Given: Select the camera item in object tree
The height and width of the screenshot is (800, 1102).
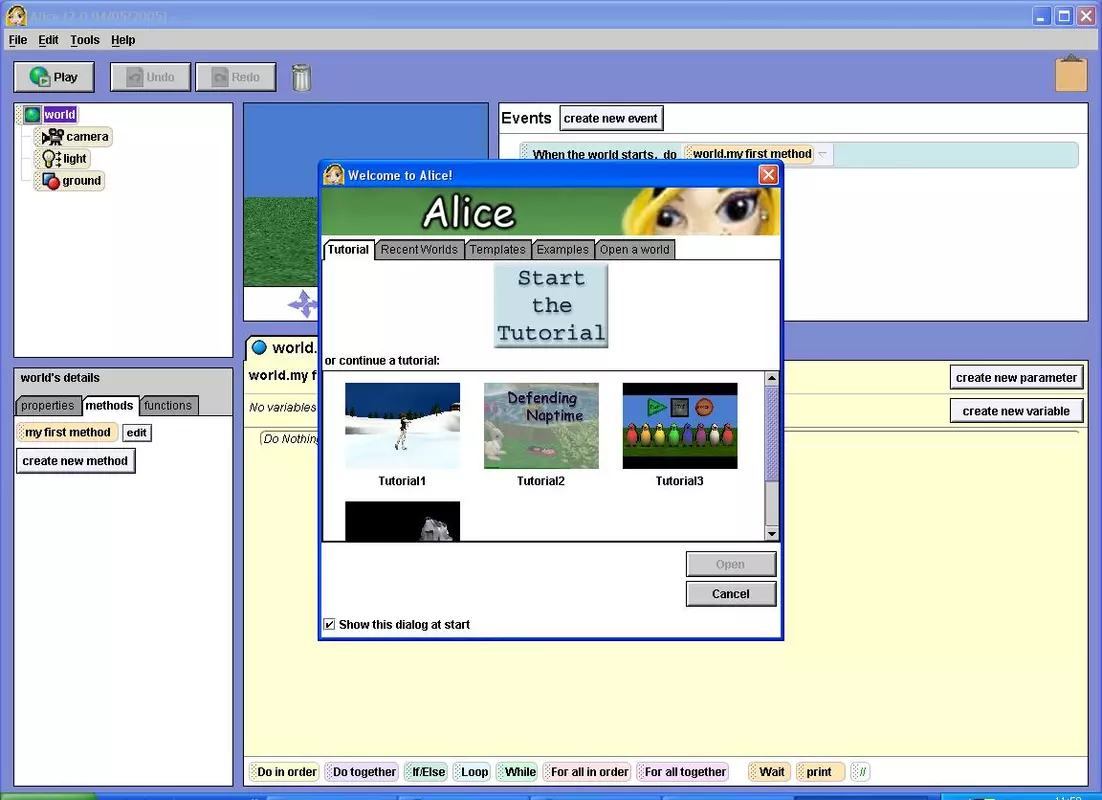Looking at the screenshot, I should [x=76, y=136].
